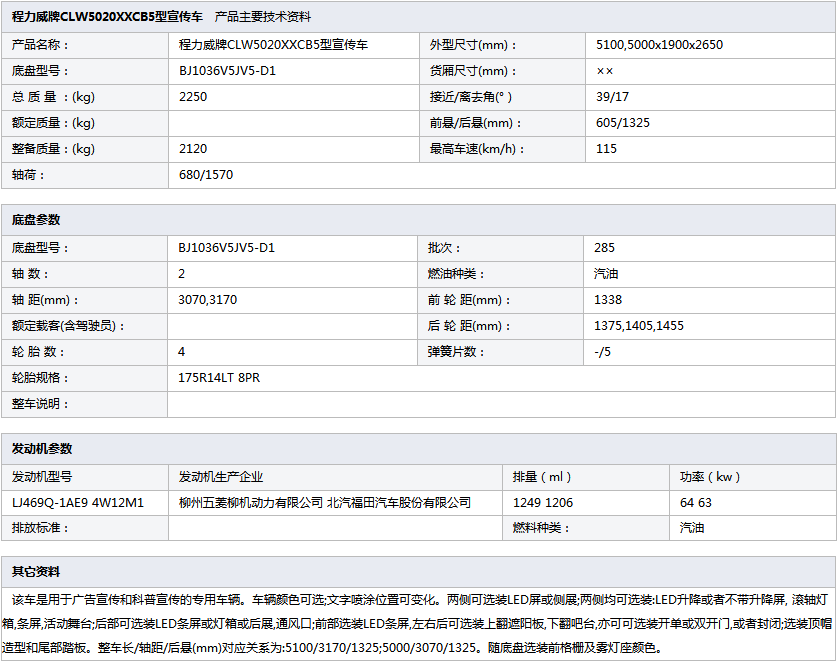Click the 轴数 label

click(x=30, y=274)
